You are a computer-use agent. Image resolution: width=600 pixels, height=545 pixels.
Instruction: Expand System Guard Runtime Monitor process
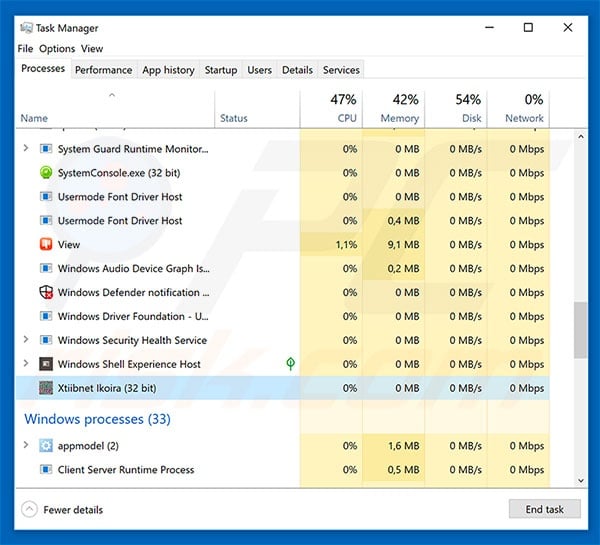click(26, 148)
